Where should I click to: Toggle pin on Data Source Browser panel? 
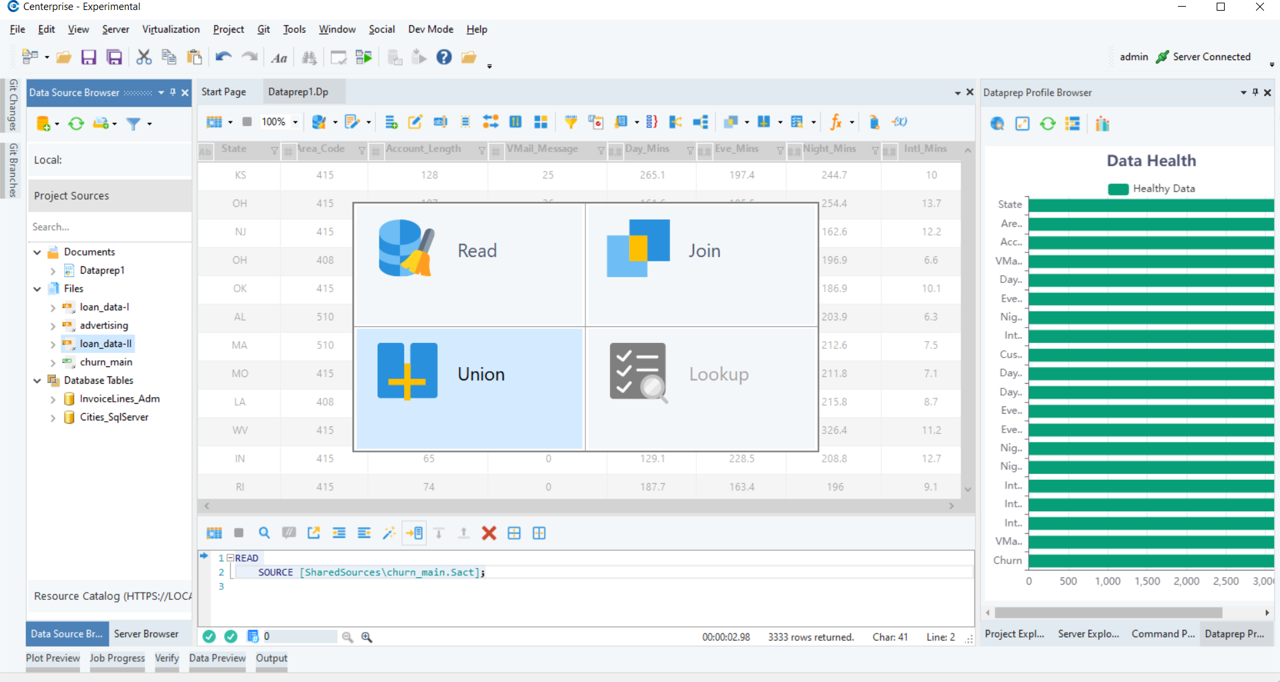point(173,92)
